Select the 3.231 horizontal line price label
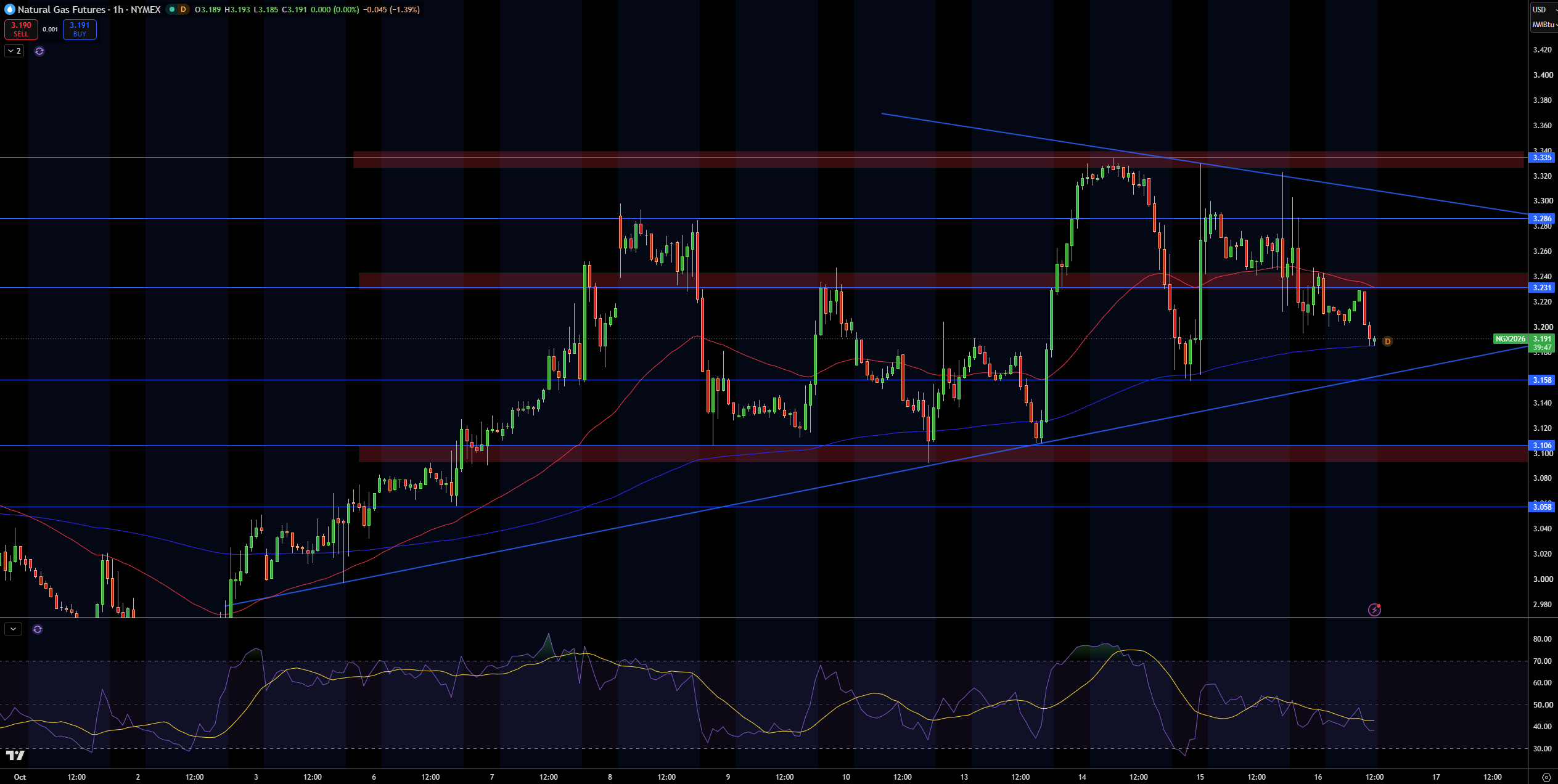The height and width of the screenshot is (784, 1558). (1542, 287)
